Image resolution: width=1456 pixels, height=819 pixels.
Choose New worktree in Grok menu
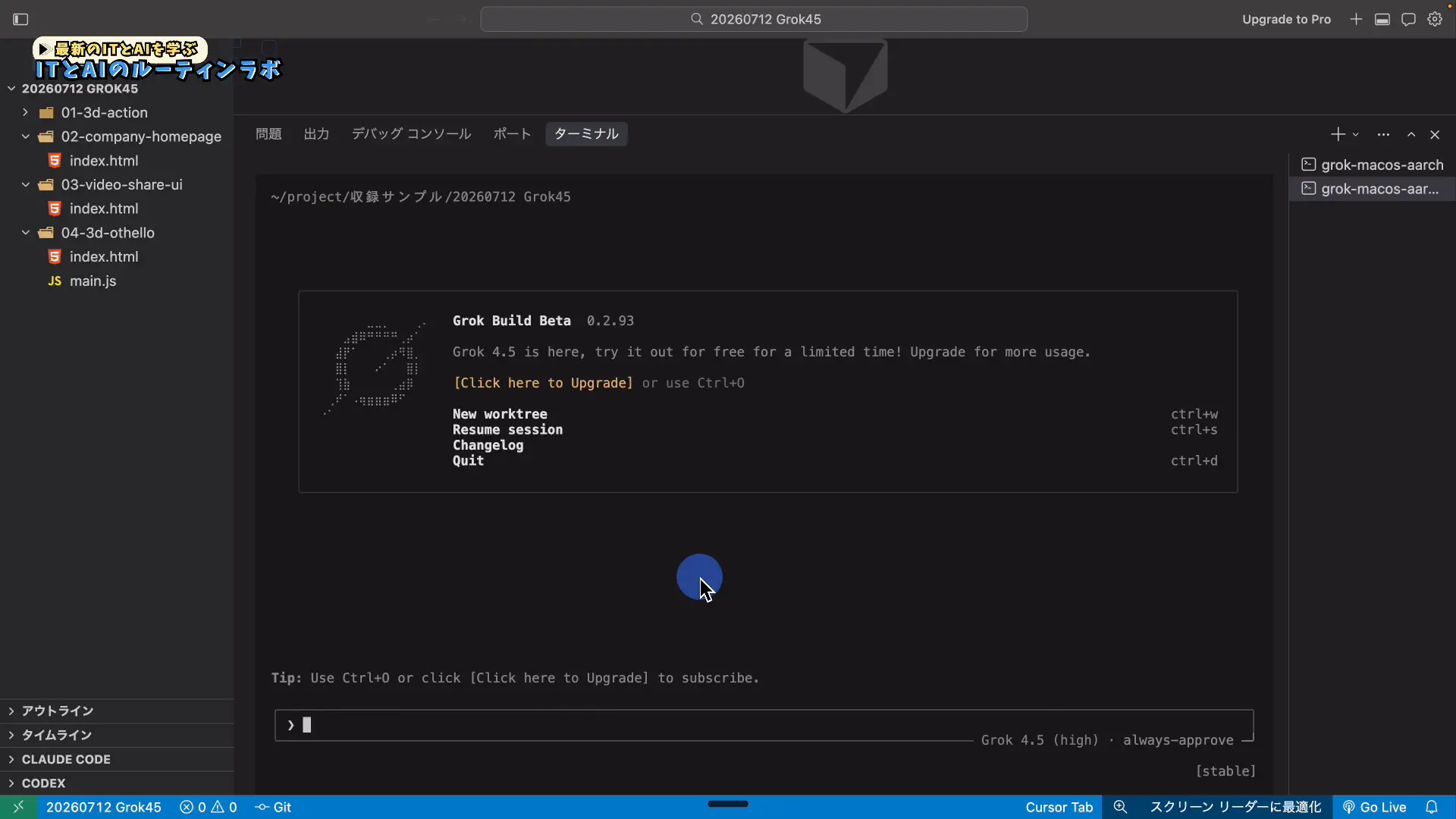pyautogui.click(x=500, y=414)
